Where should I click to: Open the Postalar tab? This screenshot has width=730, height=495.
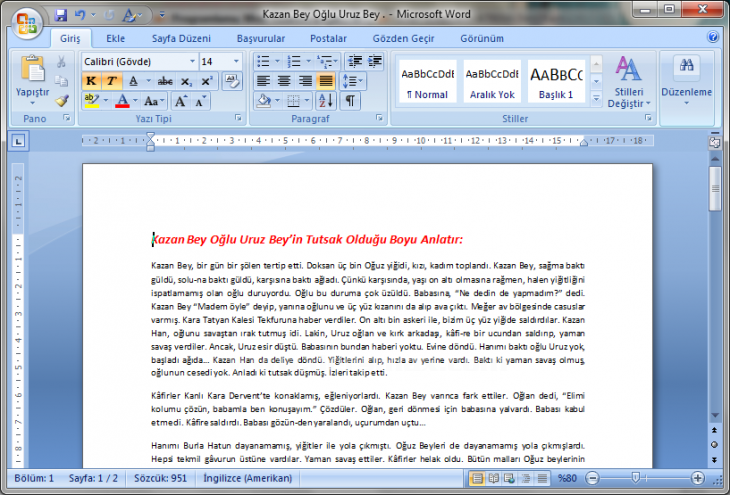(x=328, y=38)
